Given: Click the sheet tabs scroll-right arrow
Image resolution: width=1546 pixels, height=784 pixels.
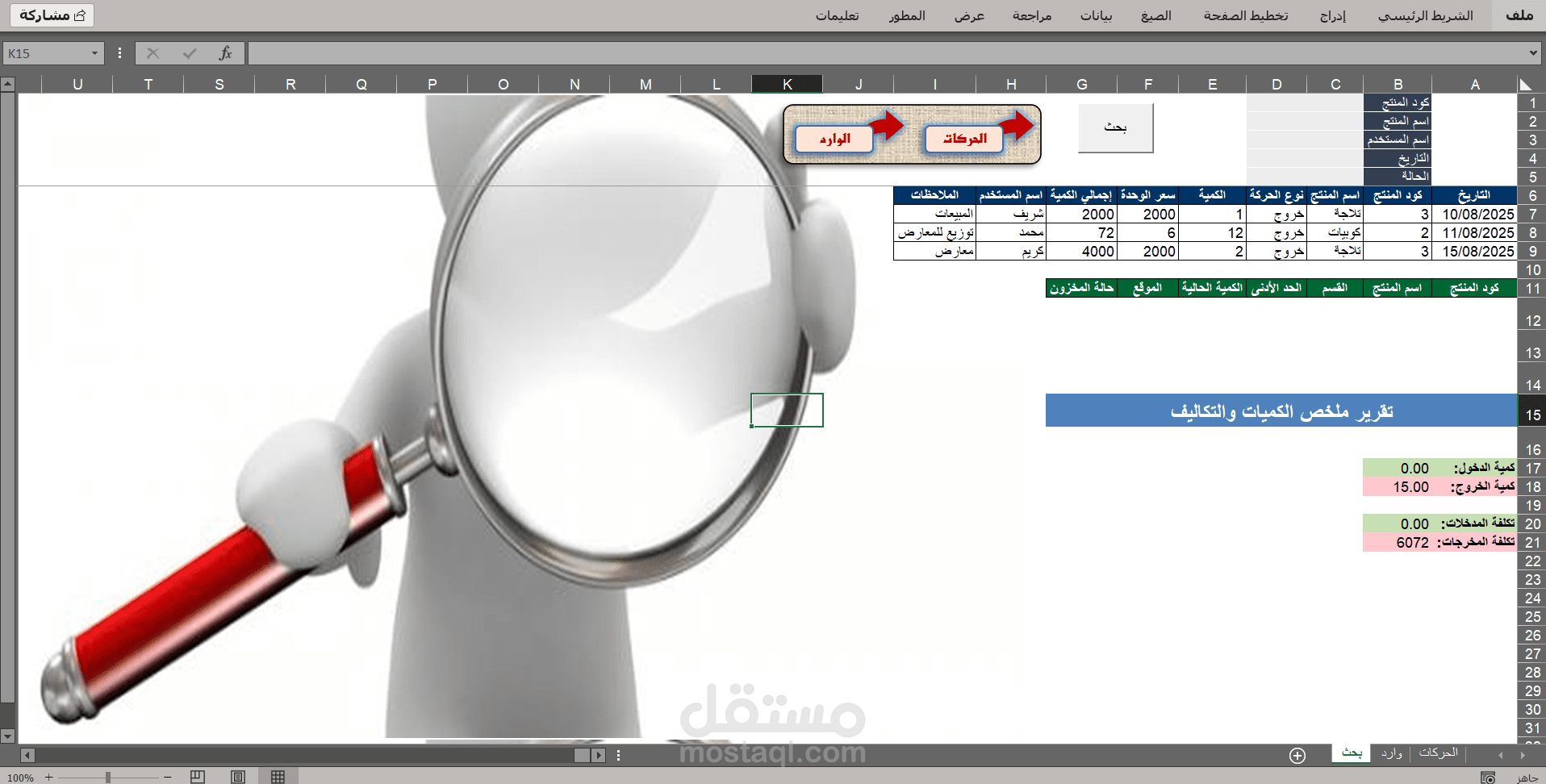Looking at the screenshot, I should [x=1523, y=755].
